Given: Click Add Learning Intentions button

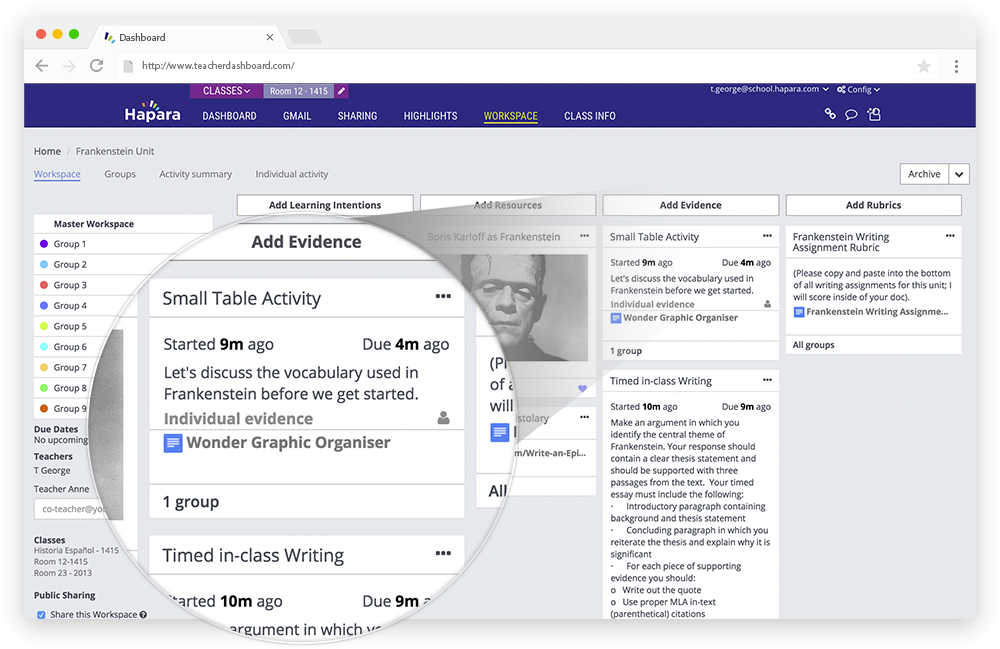Looking at the screenshot, I should point(325,205).
